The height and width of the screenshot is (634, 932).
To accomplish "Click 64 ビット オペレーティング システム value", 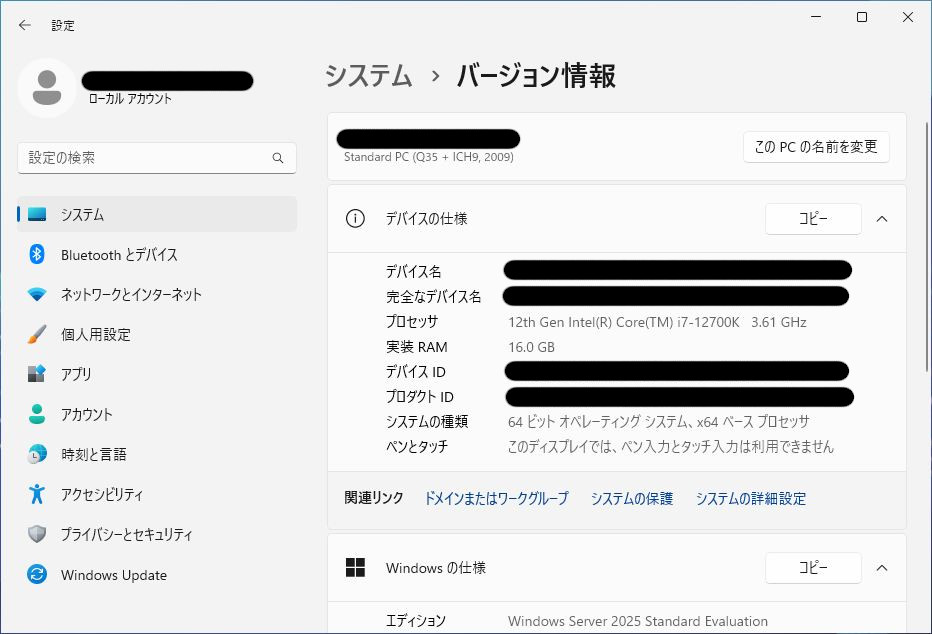I will [659, 421].
